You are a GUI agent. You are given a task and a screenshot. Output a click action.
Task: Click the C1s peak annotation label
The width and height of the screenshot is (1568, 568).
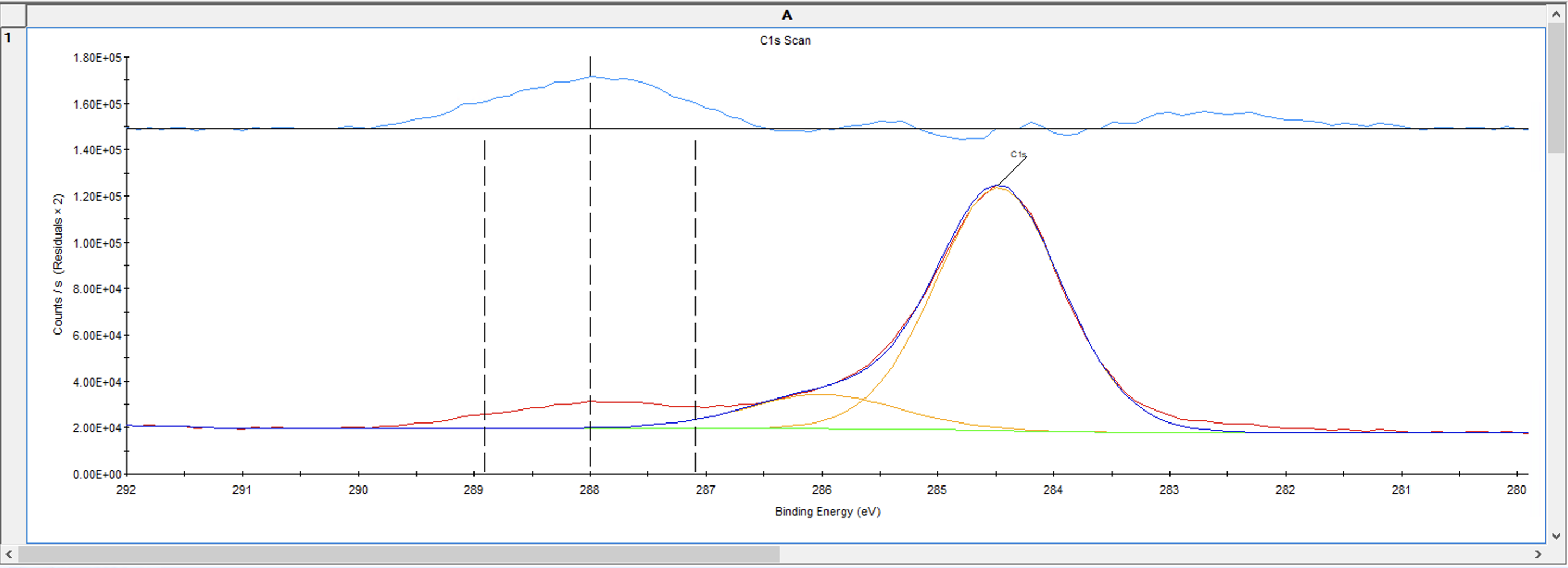click(1018, 155)
